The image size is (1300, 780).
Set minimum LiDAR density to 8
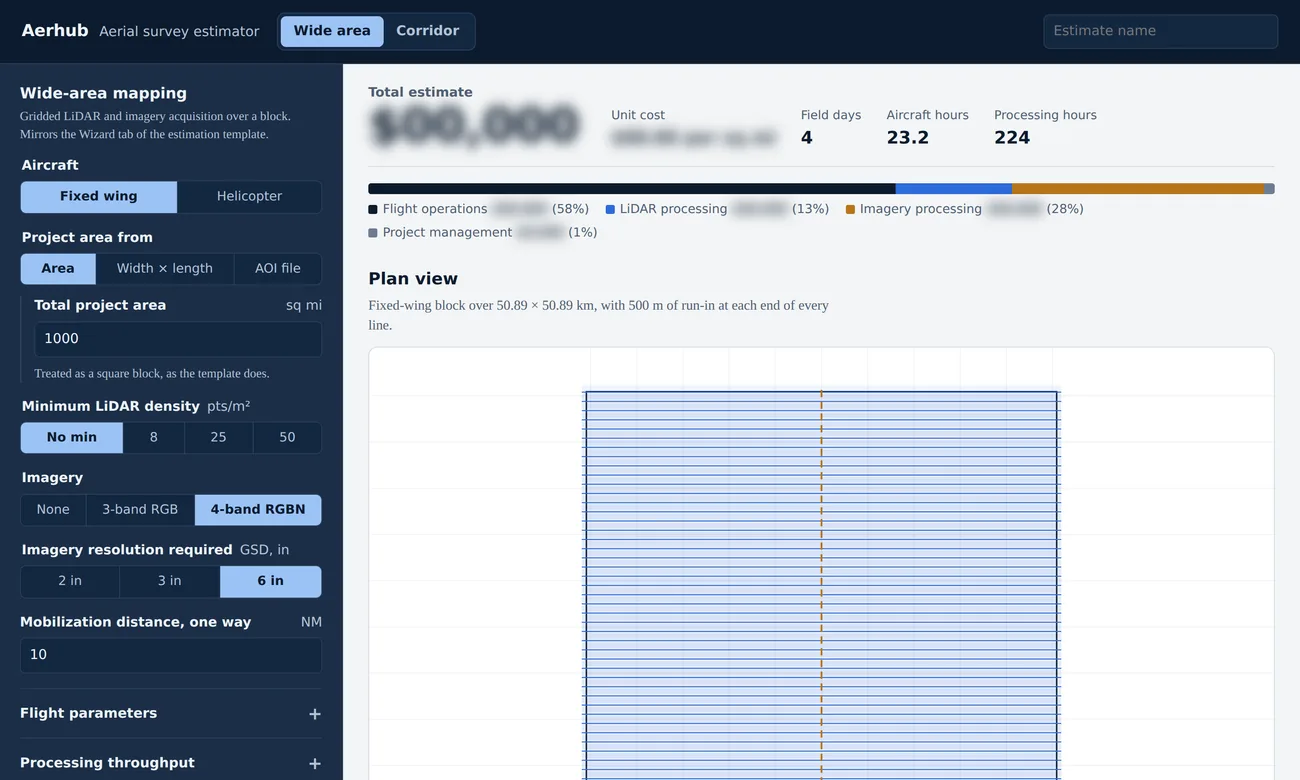click(x=154, y=438)
